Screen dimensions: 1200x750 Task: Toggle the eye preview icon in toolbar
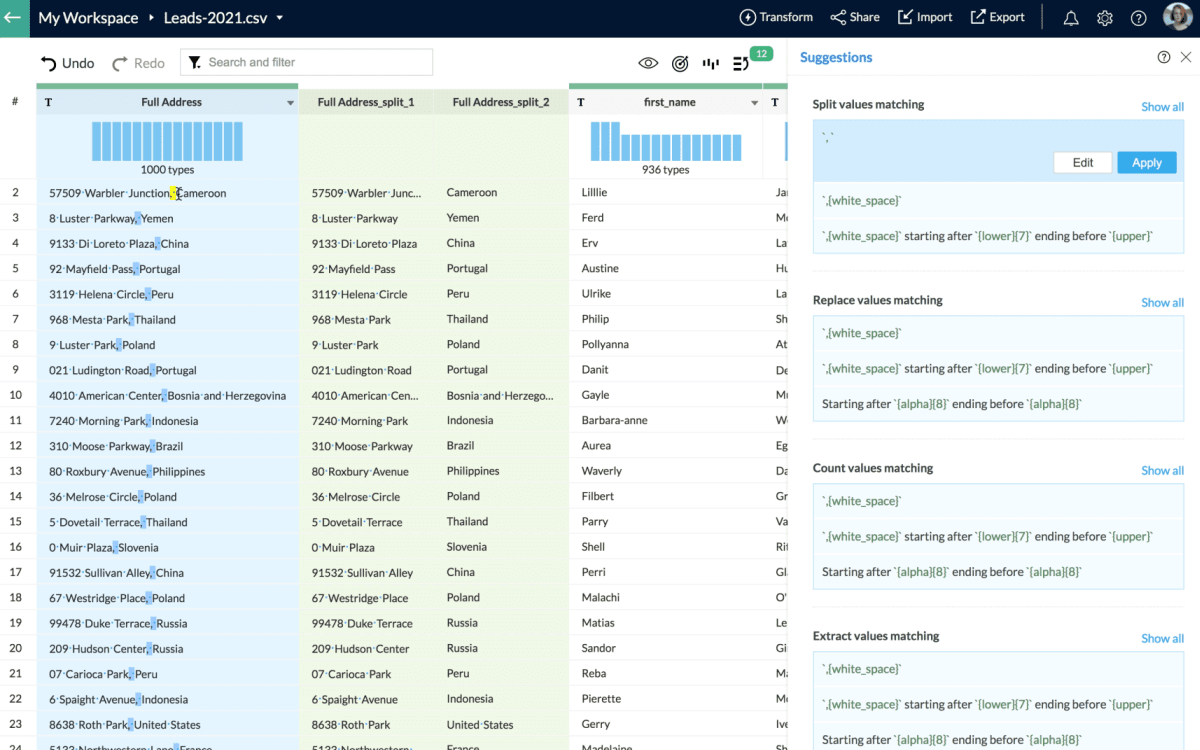pos(648,63)
